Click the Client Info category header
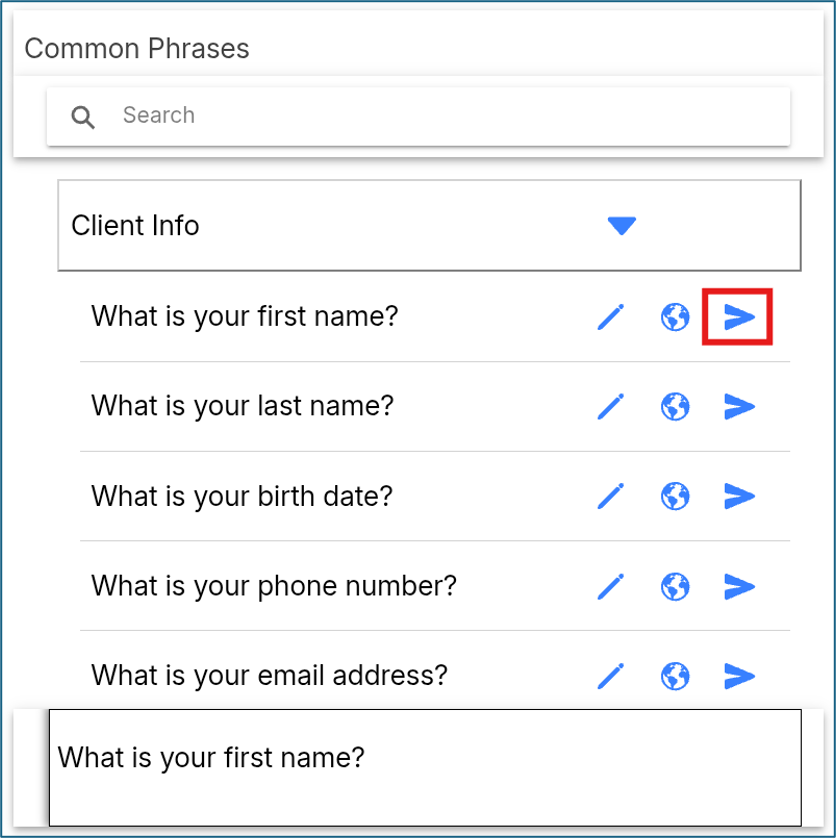The width and height of the screenshot is (836, 838). (x=429, y=226)
